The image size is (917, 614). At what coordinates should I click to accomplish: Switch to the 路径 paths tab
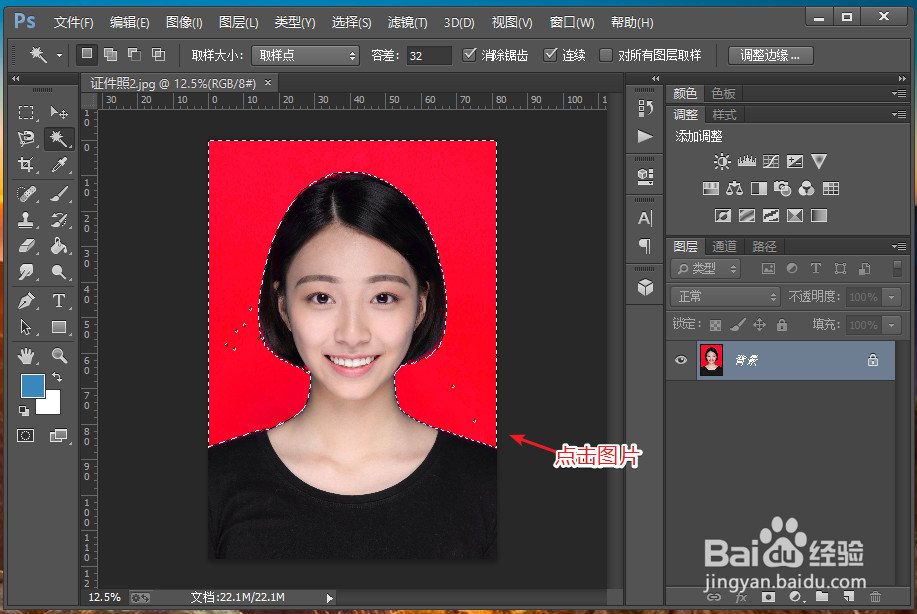(x=764, y=246)
